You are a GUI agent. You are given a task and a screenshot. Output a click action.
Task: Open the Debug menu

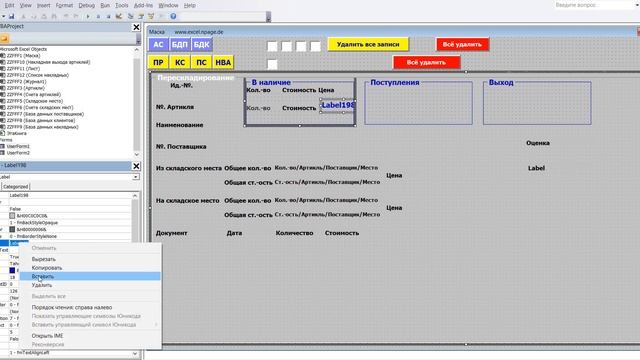click(x=87, y=5)
